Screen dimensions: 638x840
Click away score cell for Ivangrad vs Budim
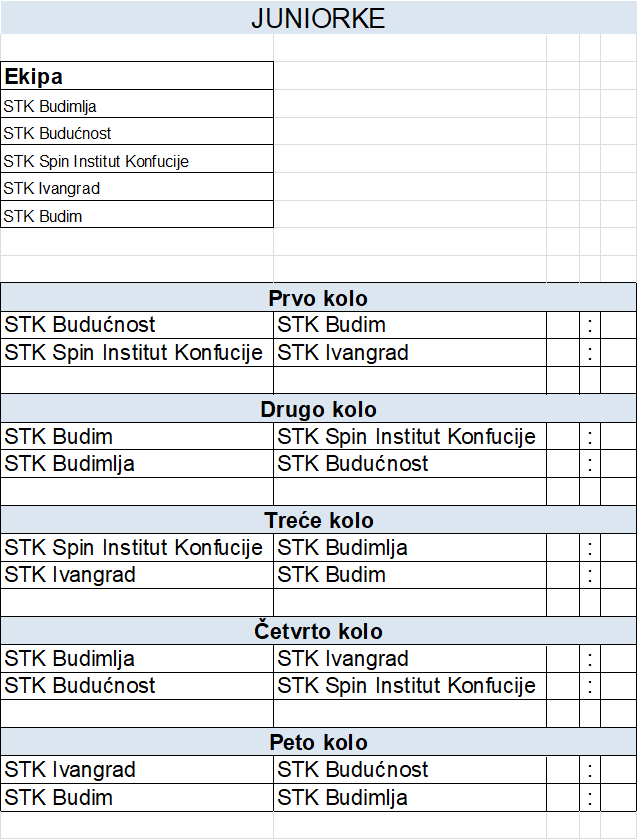pyautogui.click(x=619, y=575)
